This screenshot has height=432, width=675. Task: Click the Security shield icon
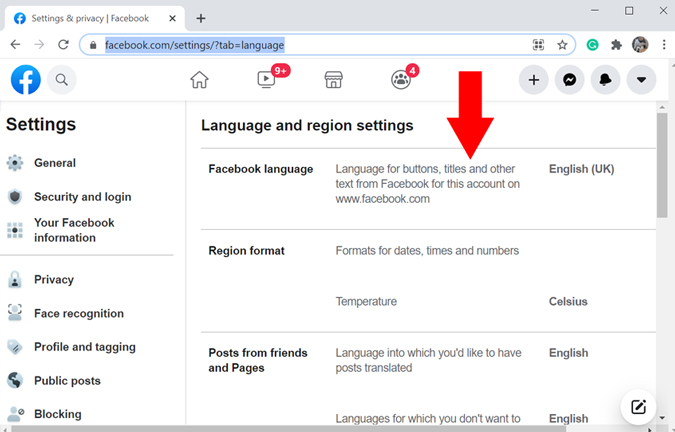[x=15, y=197]
